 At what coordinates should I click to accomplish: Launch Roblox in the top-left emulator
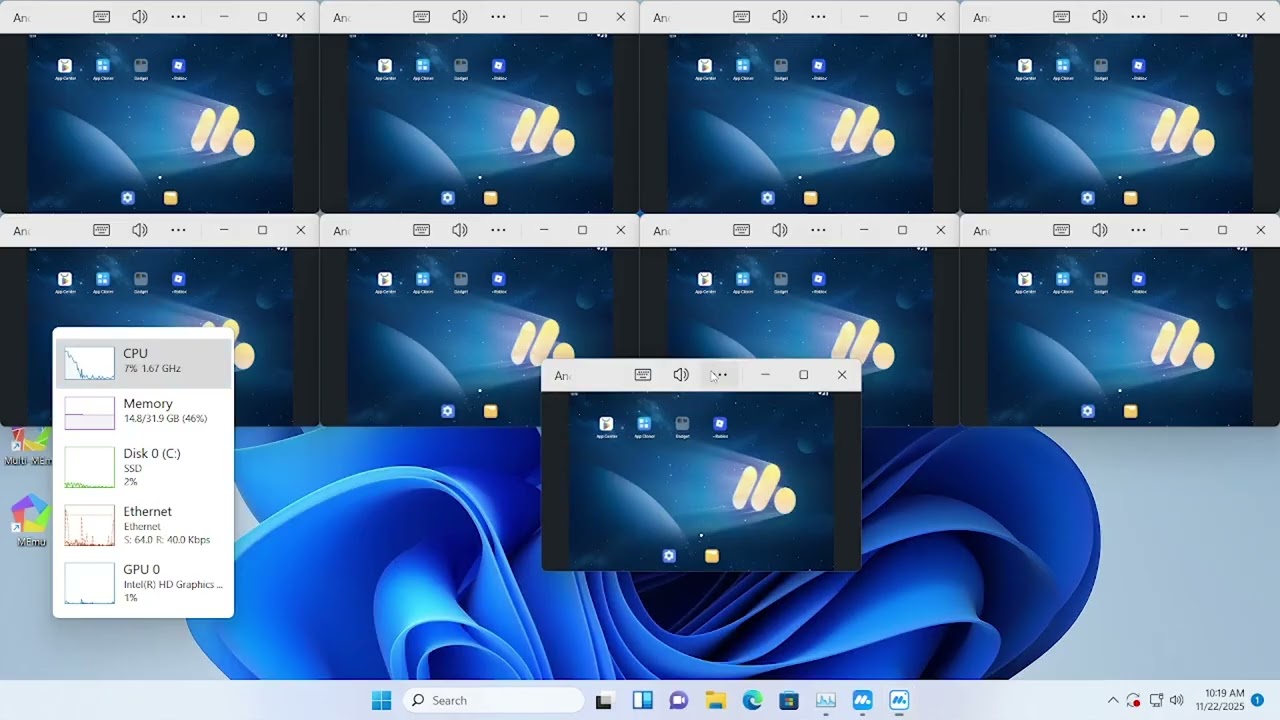pyautogui.click(x=178, y=69)
